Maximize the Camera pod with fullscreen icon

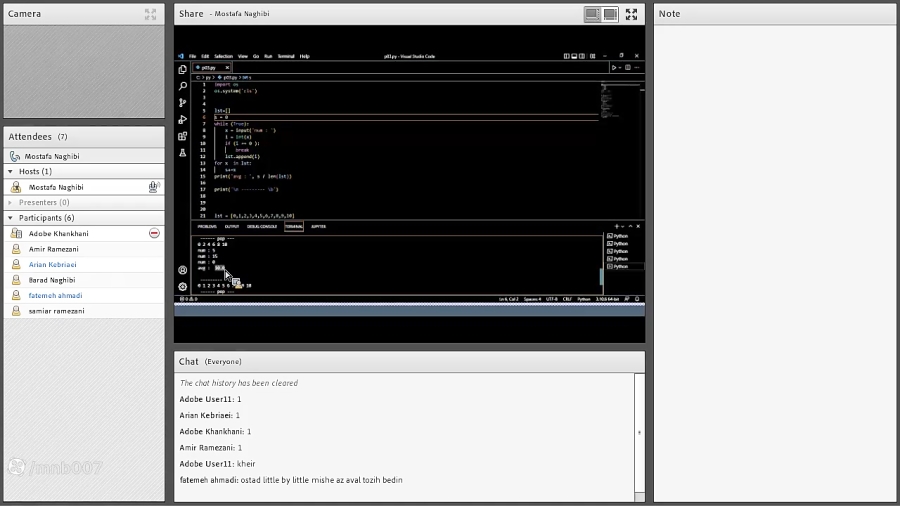tap(150, 14)
